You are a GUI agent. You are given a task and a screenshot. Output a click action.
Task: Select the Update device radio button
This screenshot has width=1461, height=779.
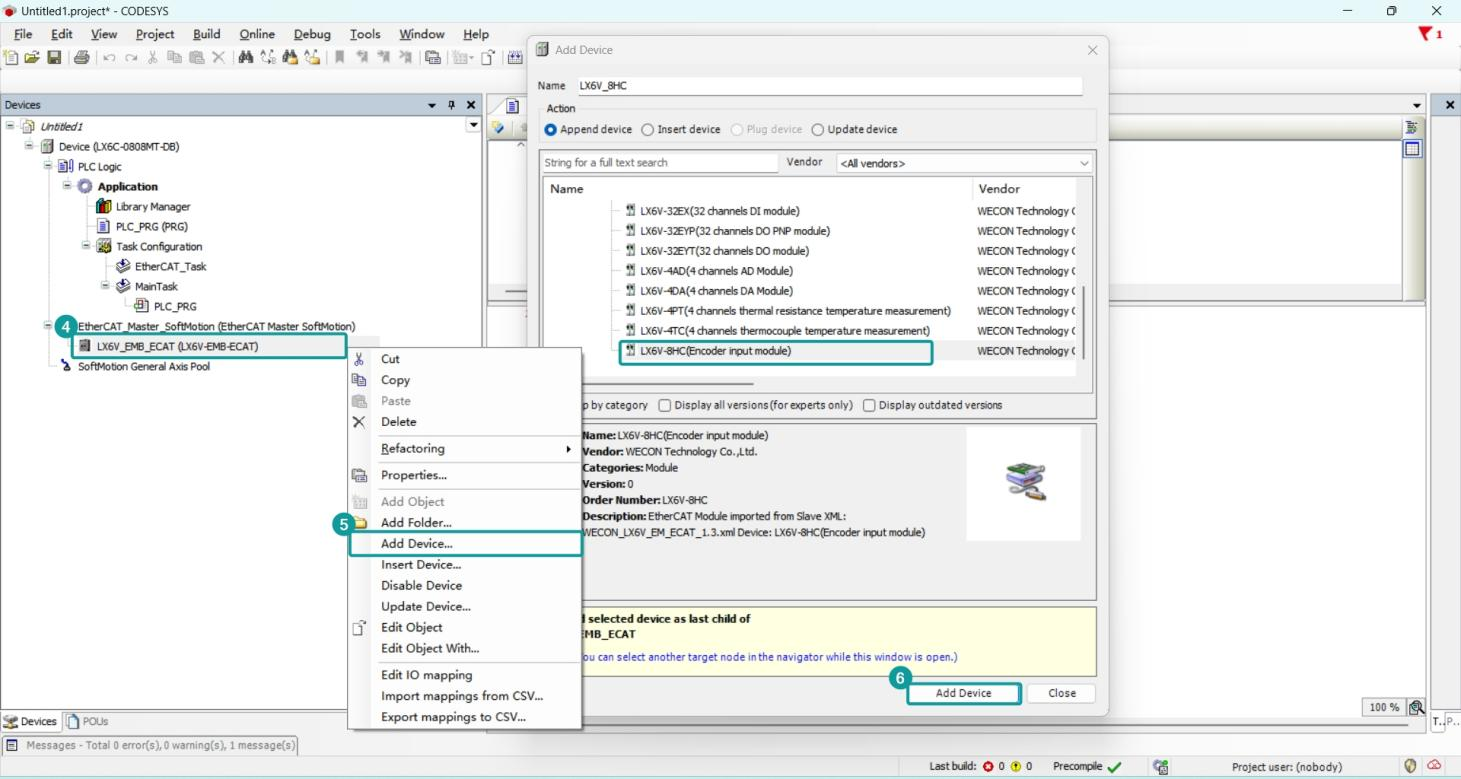[818, 130]
